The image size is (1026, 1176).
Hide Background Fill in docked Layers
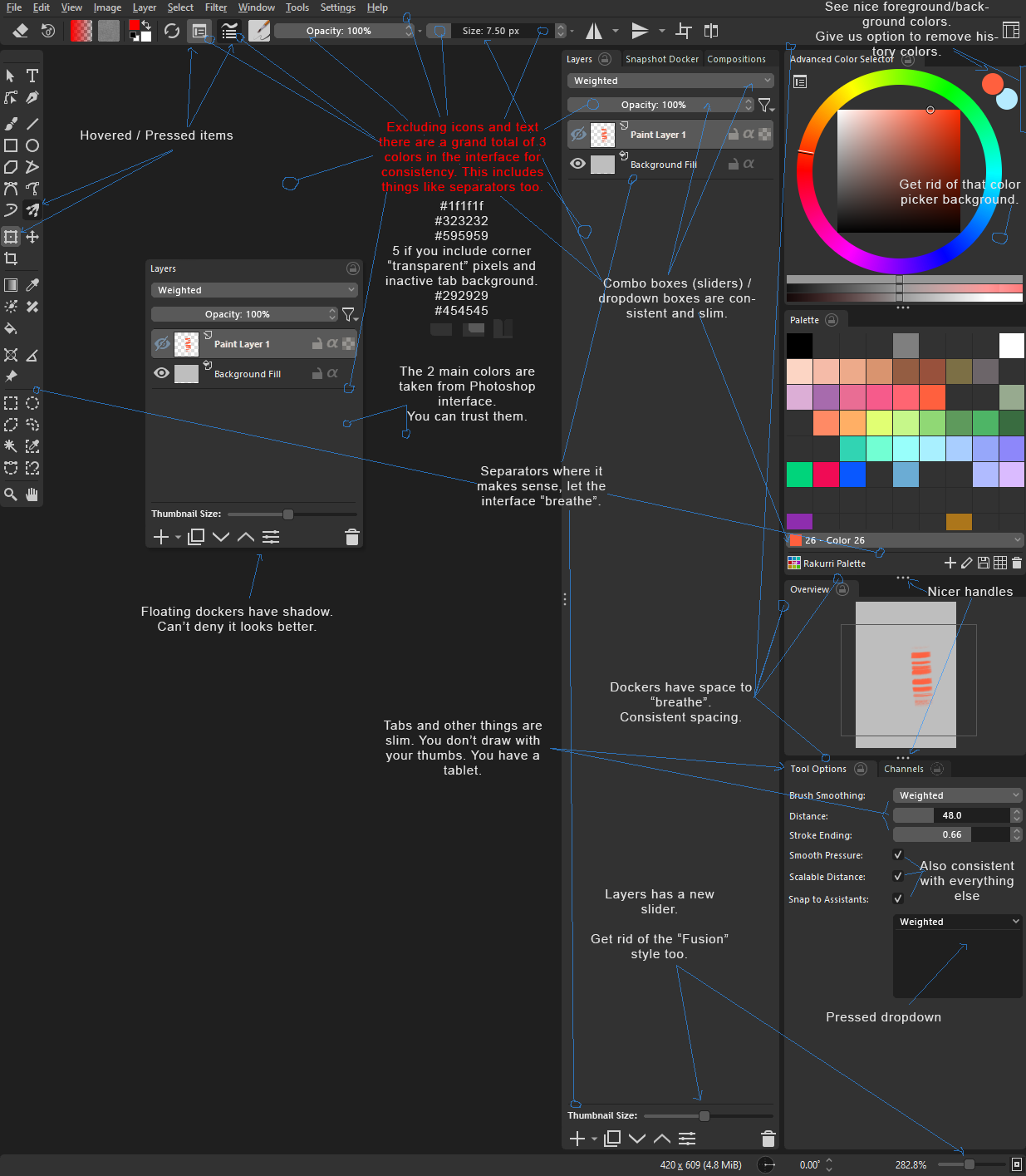pos(578,164)
